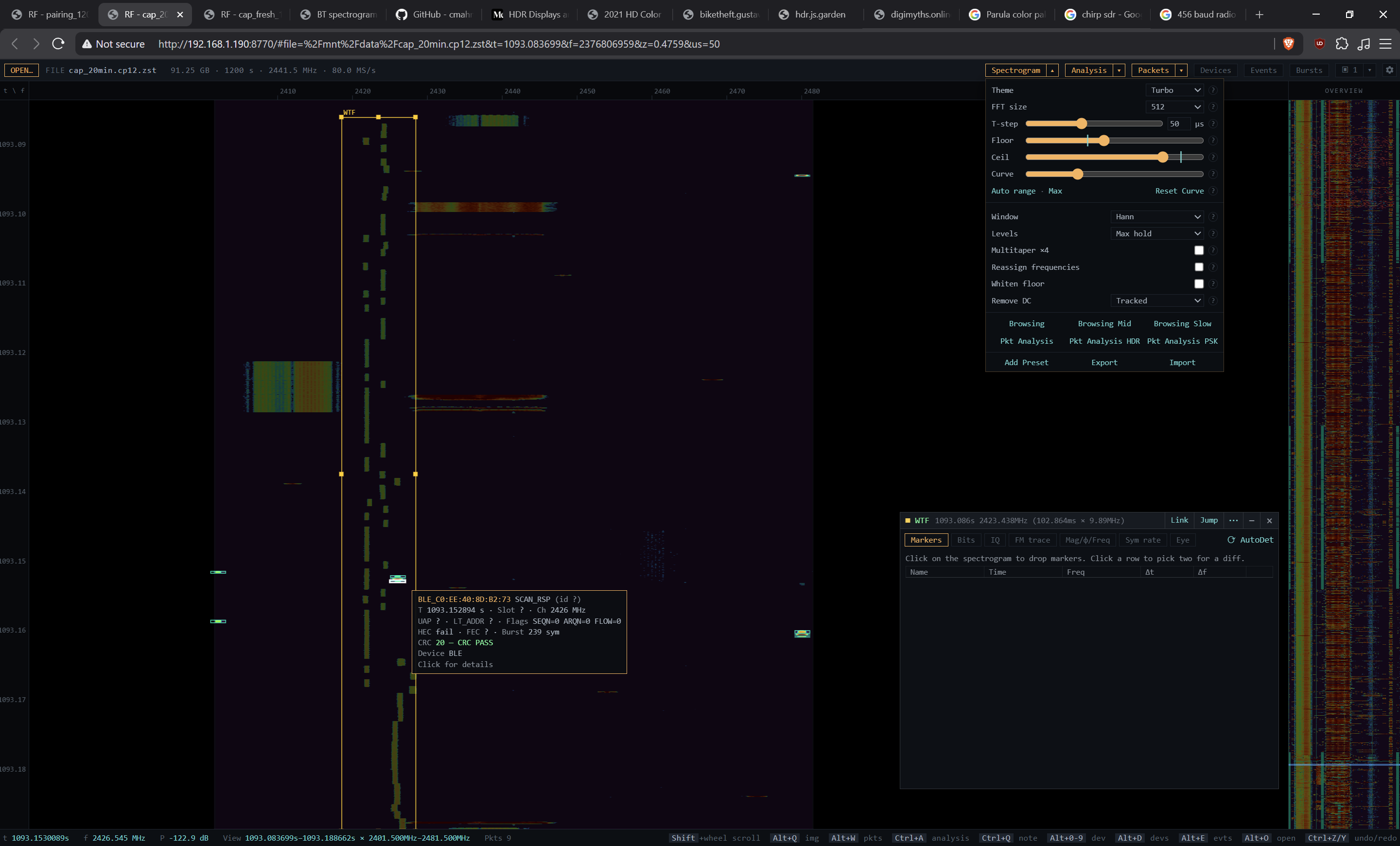Click the OVERVIEW waterfall strip
Screen dimensions: 1400x846
[1343, 464]
